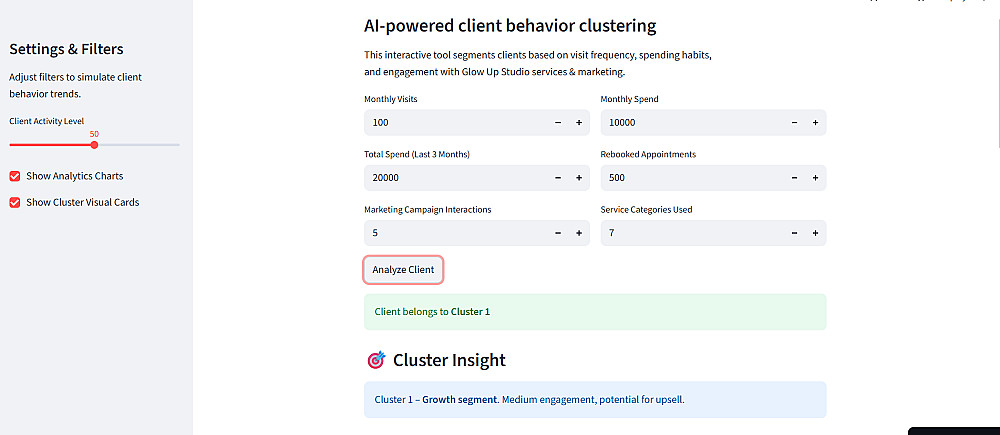
Task: Add one Marketing Campaign Interaction
Action: 579,233
